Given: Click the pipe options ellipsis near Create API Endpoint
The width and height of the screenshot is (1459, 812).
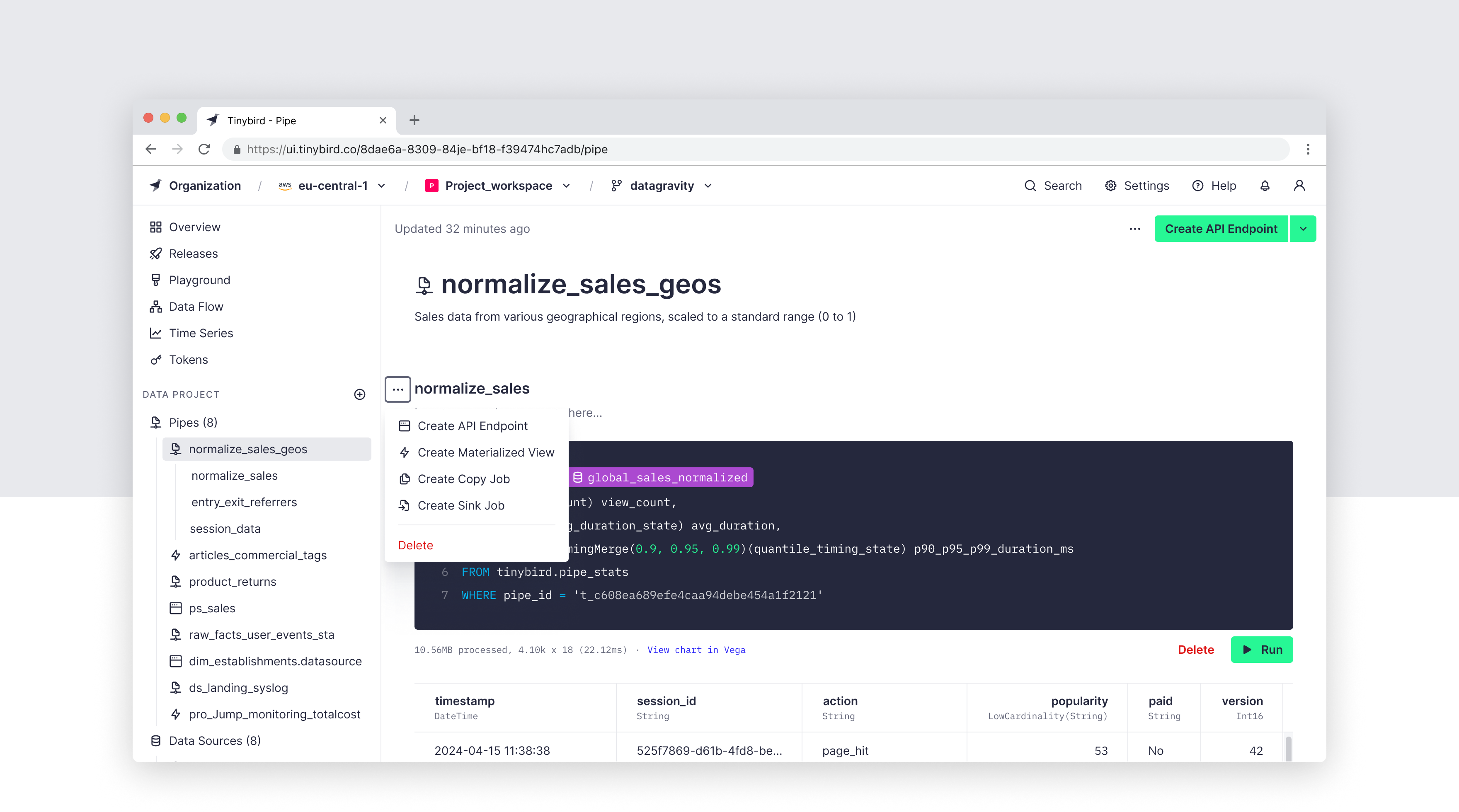Looking at the screenshot, I should coord(1134,229).
